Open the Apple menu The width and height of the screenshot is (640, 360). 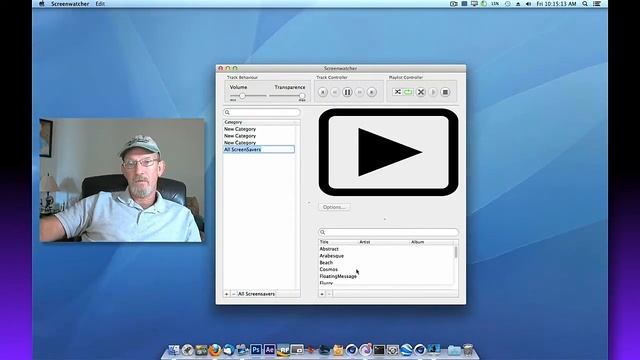[42, 4]
